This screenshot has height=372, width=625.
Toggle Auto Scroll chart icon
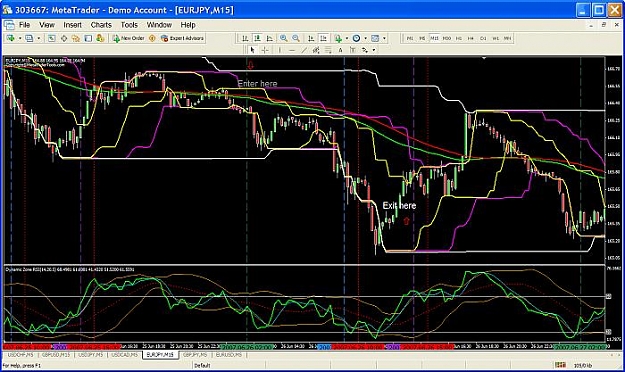point(311,38)
